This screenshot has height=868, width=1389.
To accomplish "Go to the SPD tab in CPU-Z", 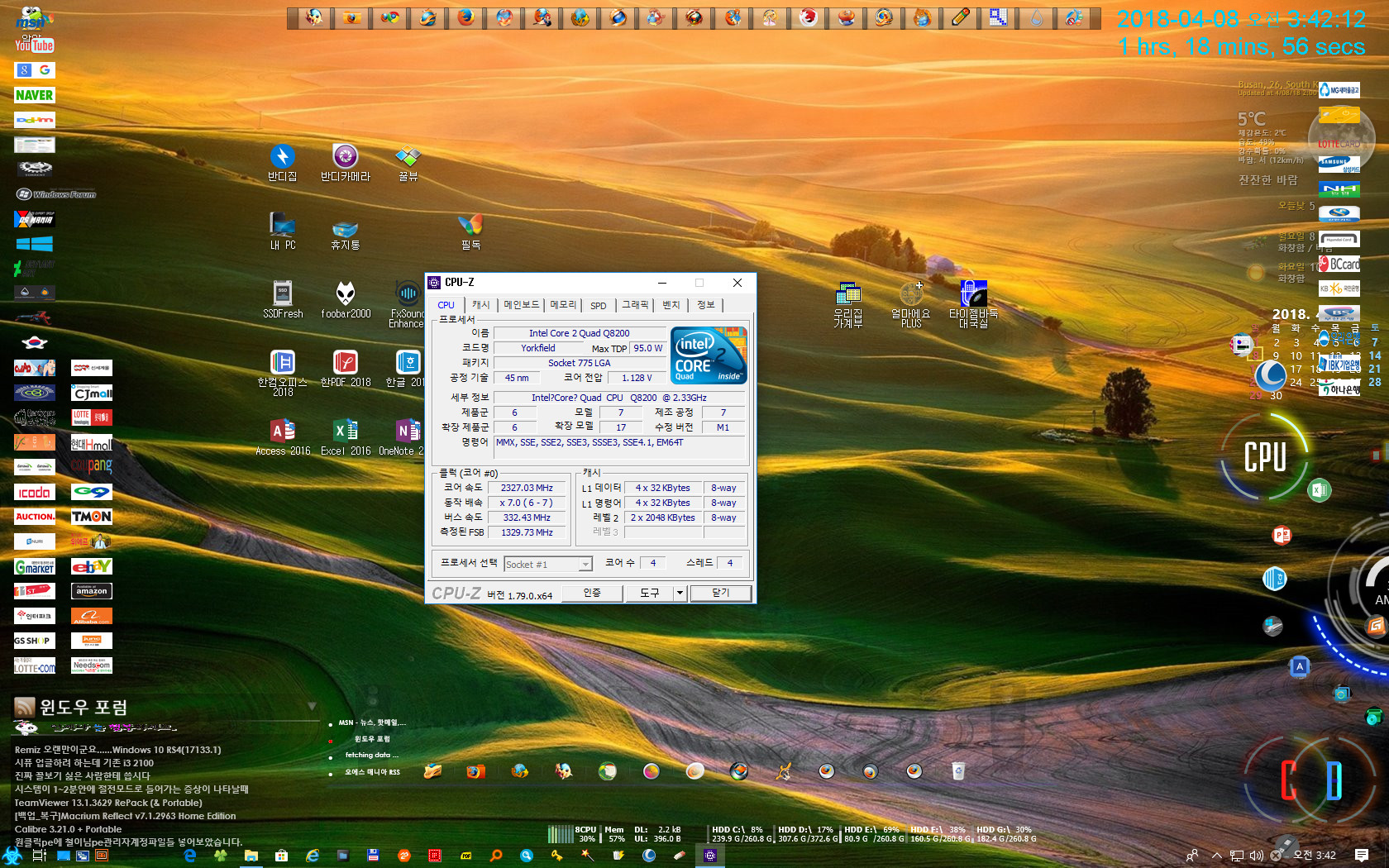I will point(599,306).
